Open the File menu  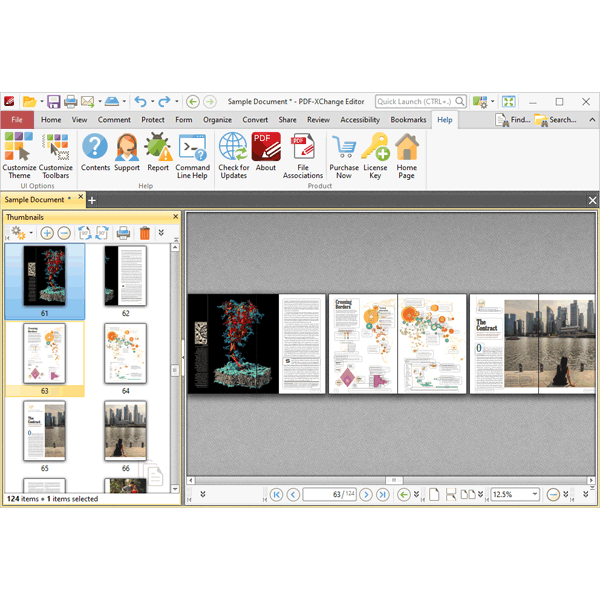16,120
